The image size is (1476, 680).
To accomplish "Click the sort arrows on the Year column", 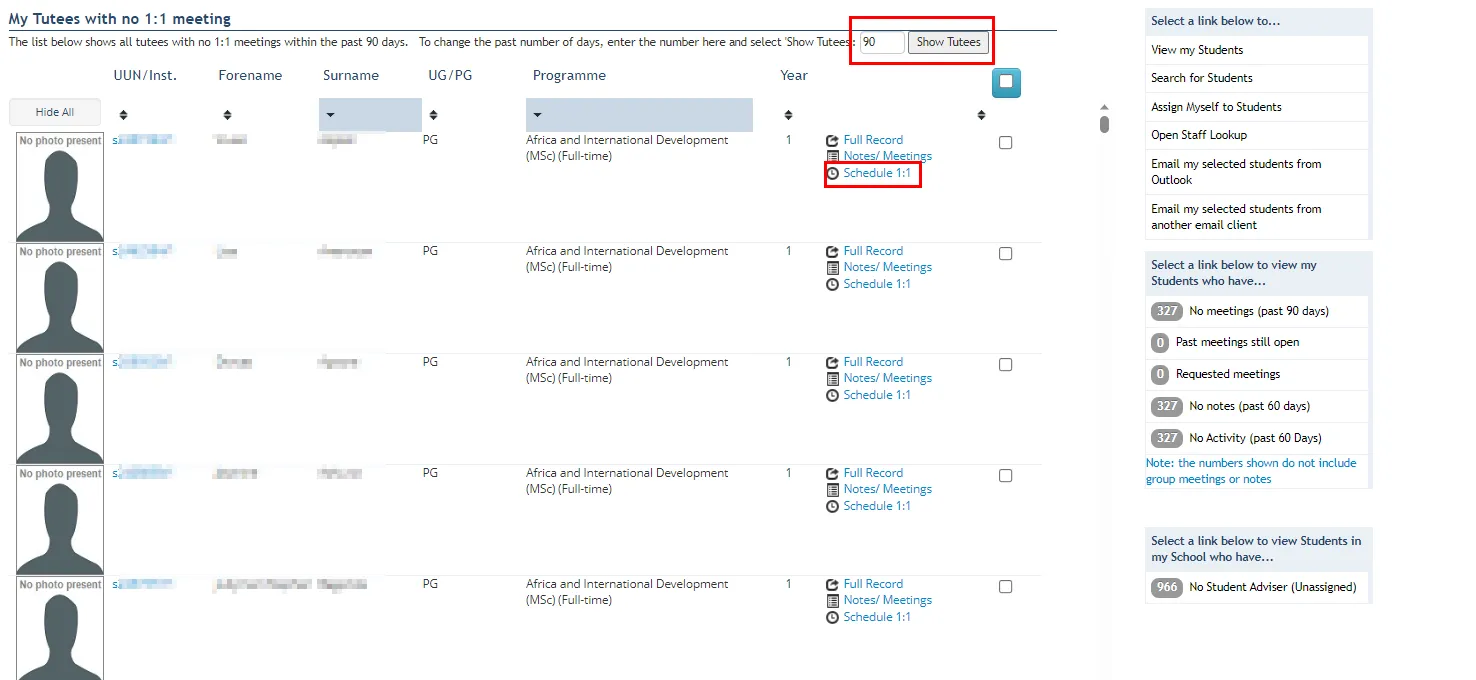I will [x=789, y=114].
